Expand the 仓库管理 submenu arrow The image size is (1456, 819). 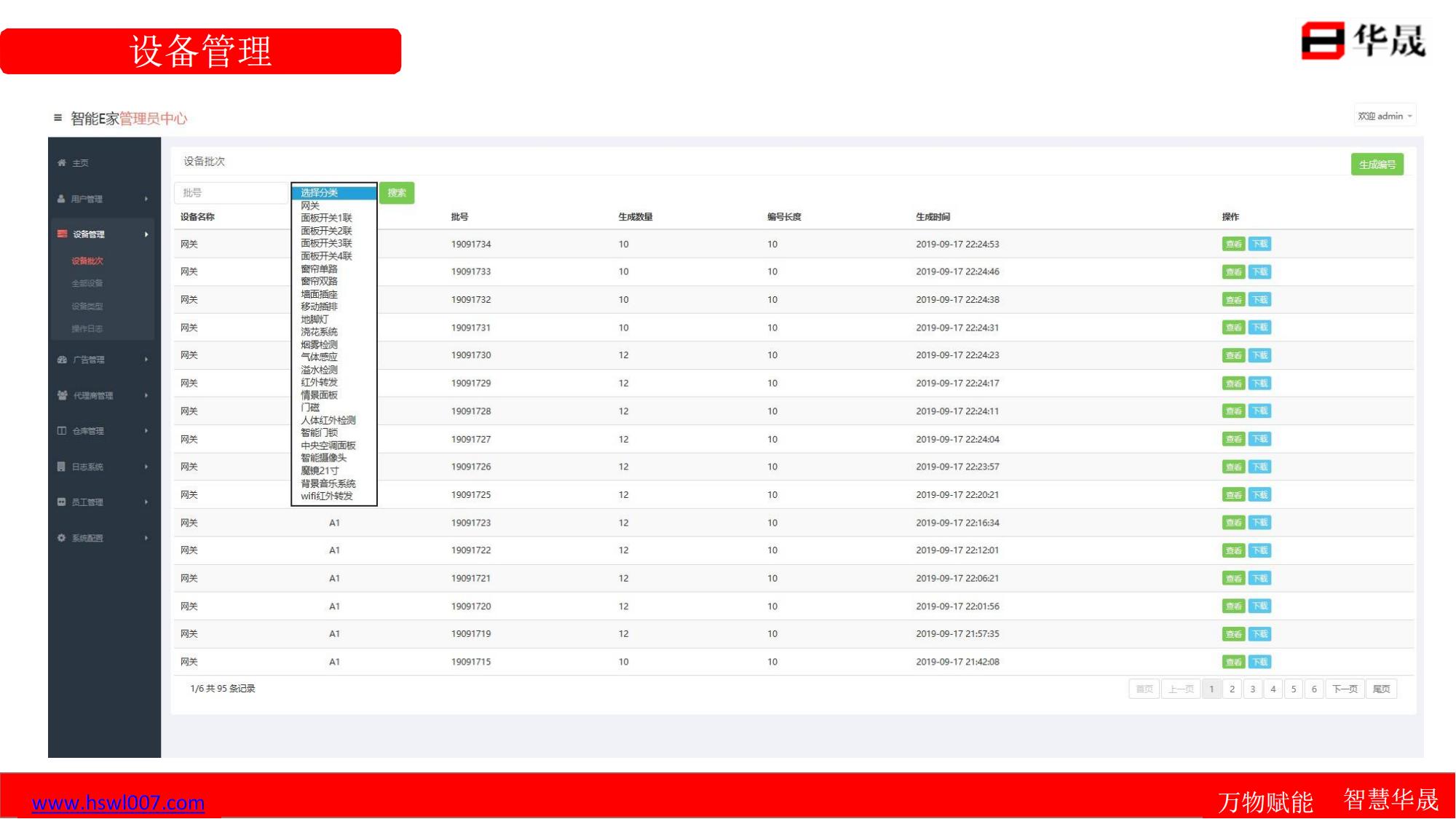[146, 431]
